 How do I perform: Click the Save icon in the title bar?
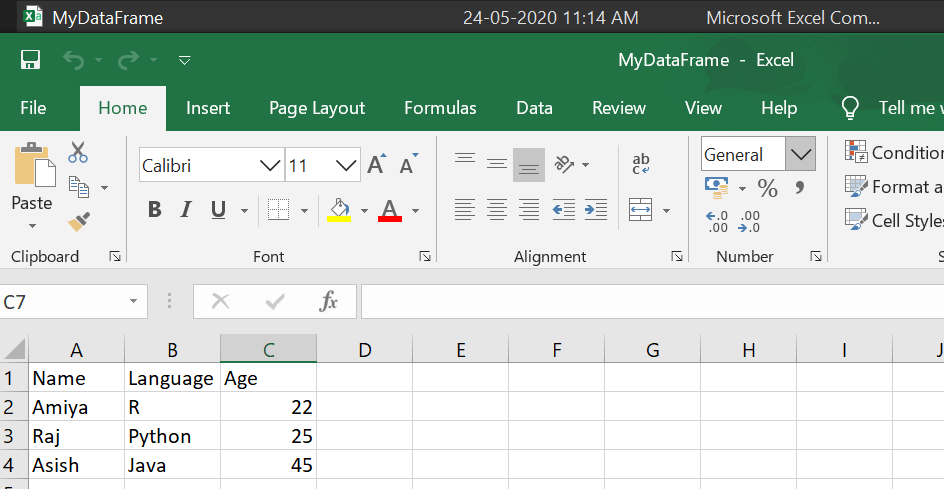click(31, 60)
